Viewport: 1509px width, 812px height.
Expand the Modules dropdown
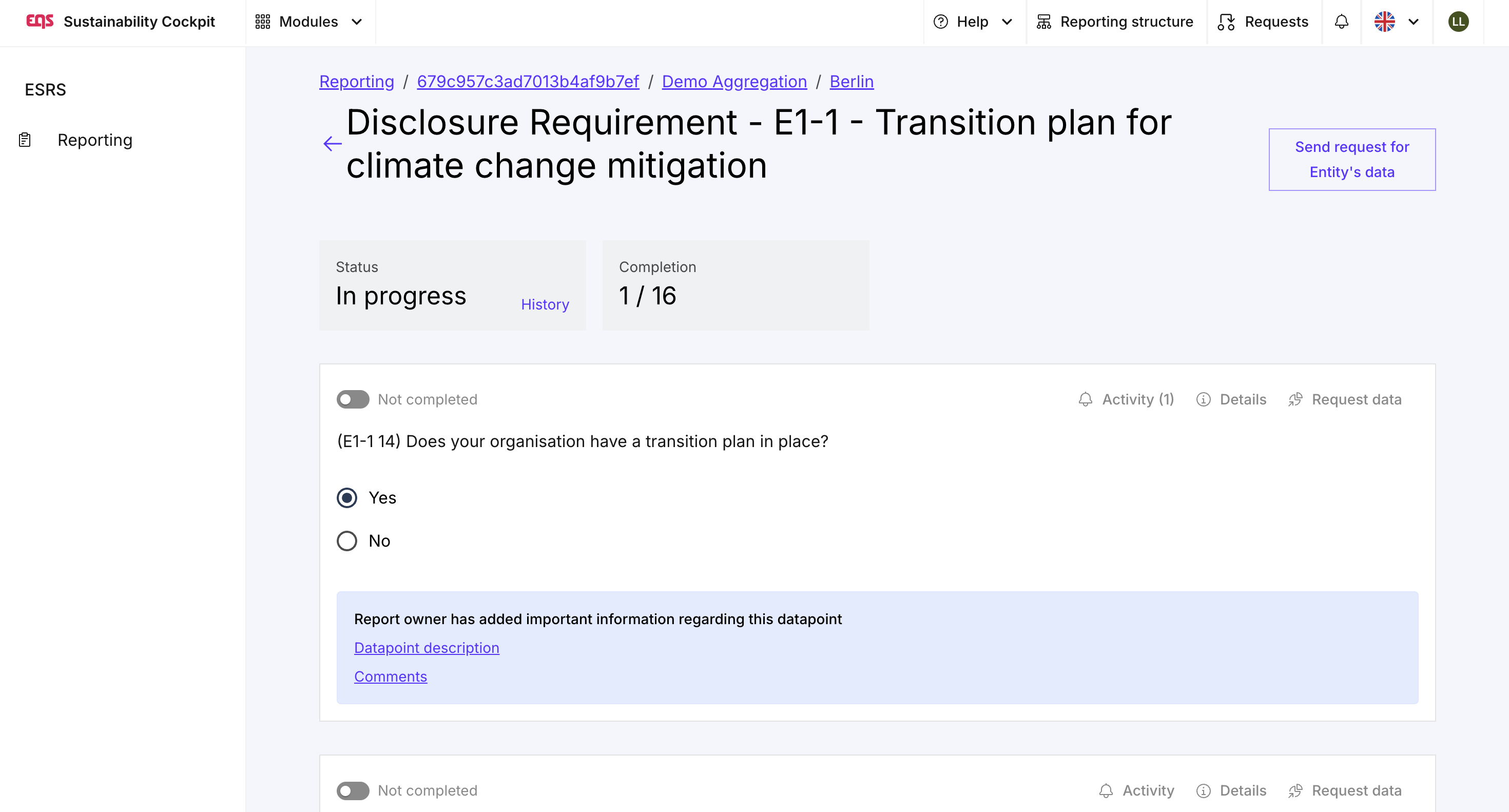coord(309,22)
